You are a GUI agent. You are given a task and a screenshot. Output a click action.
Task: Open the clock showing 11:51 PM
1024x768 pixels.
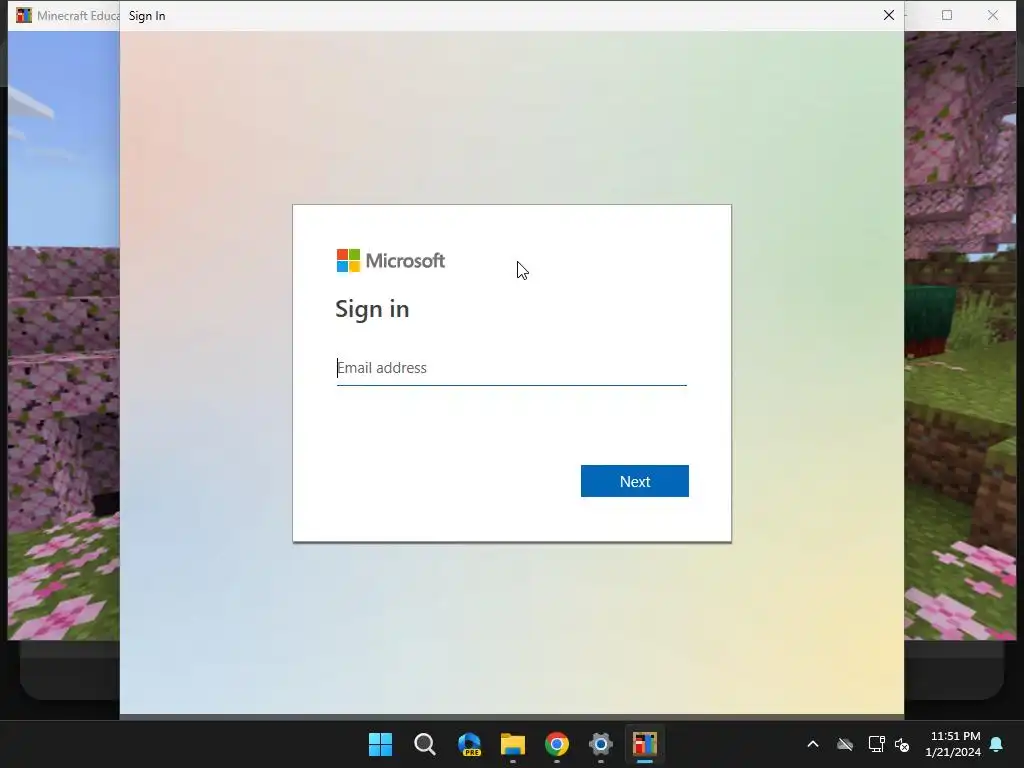pyautogui.click(x=953, y=744)
